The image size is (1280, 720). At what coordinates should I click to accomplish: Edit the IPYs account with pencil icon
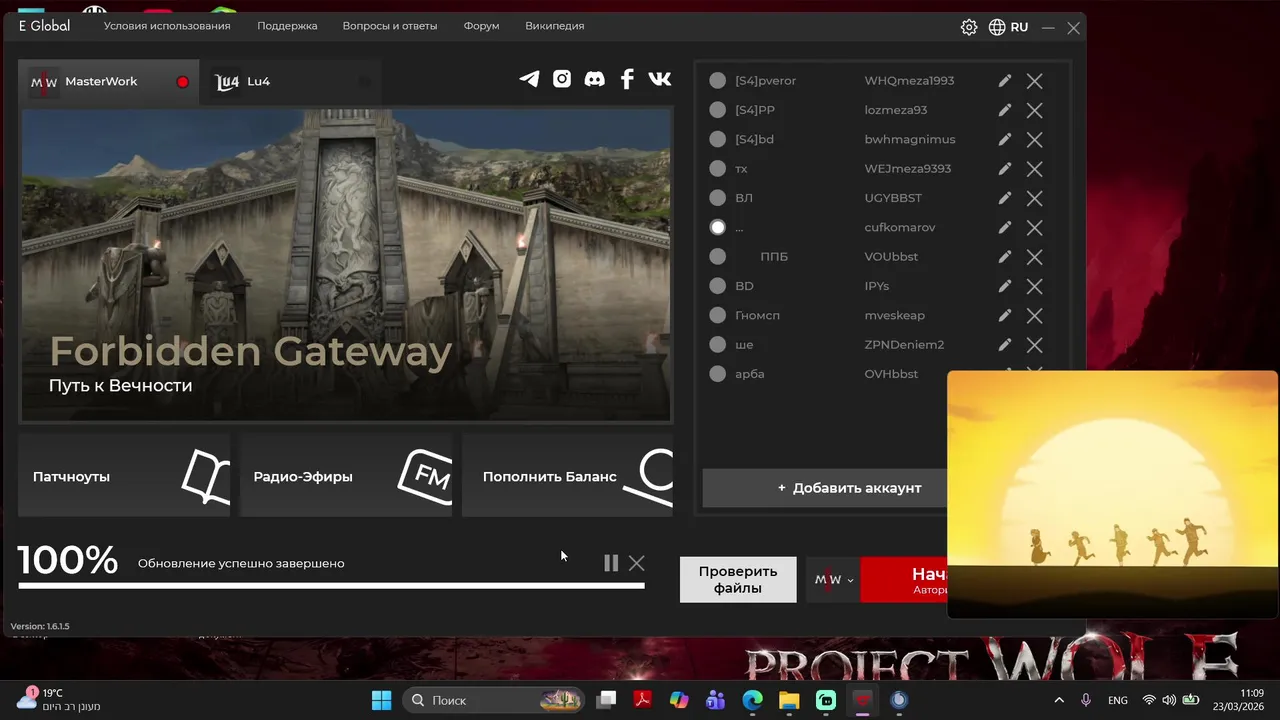pos(1005,286)
